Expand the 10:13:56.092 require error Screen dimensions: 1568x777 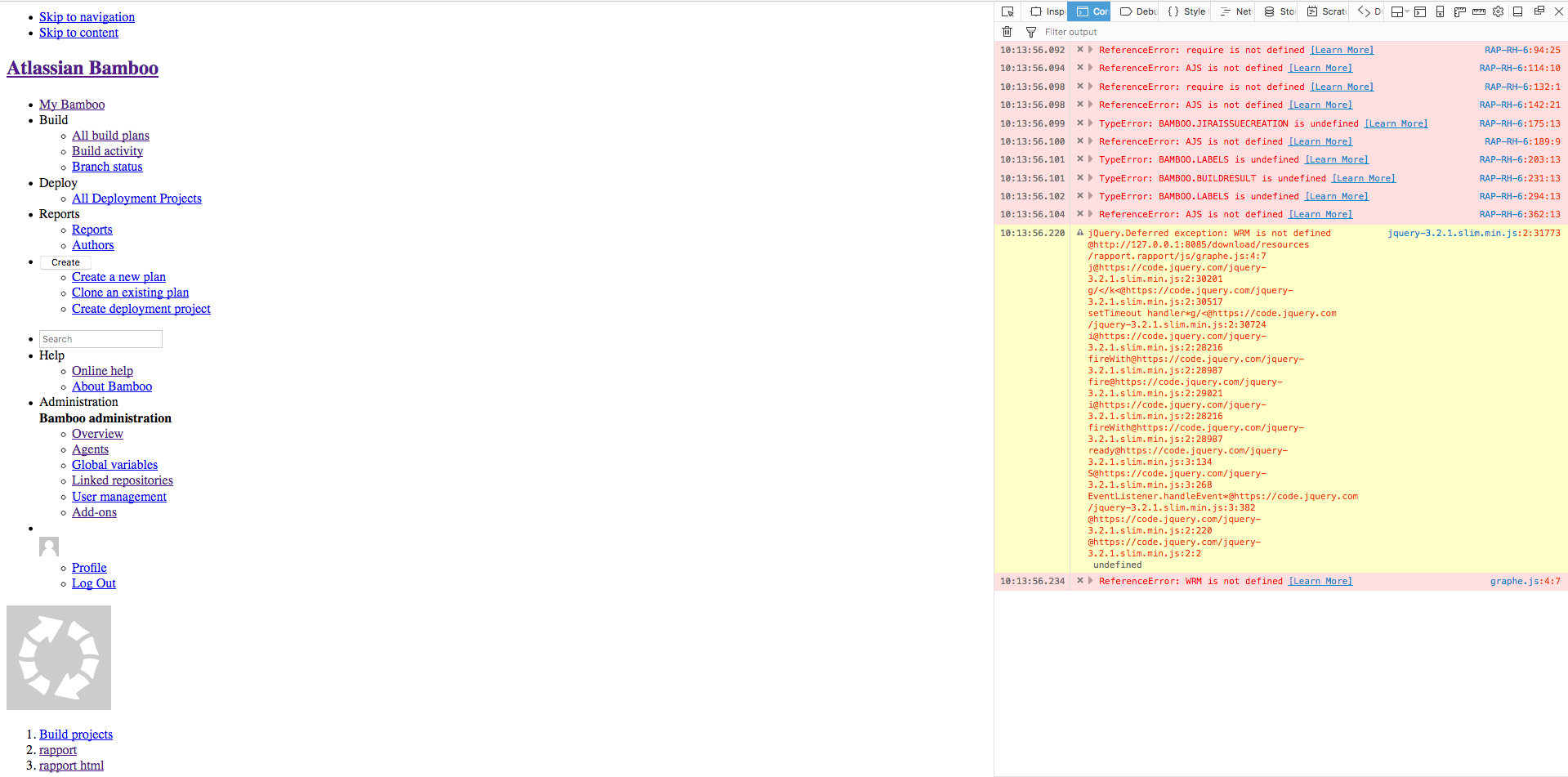(x=1090, y=50)
